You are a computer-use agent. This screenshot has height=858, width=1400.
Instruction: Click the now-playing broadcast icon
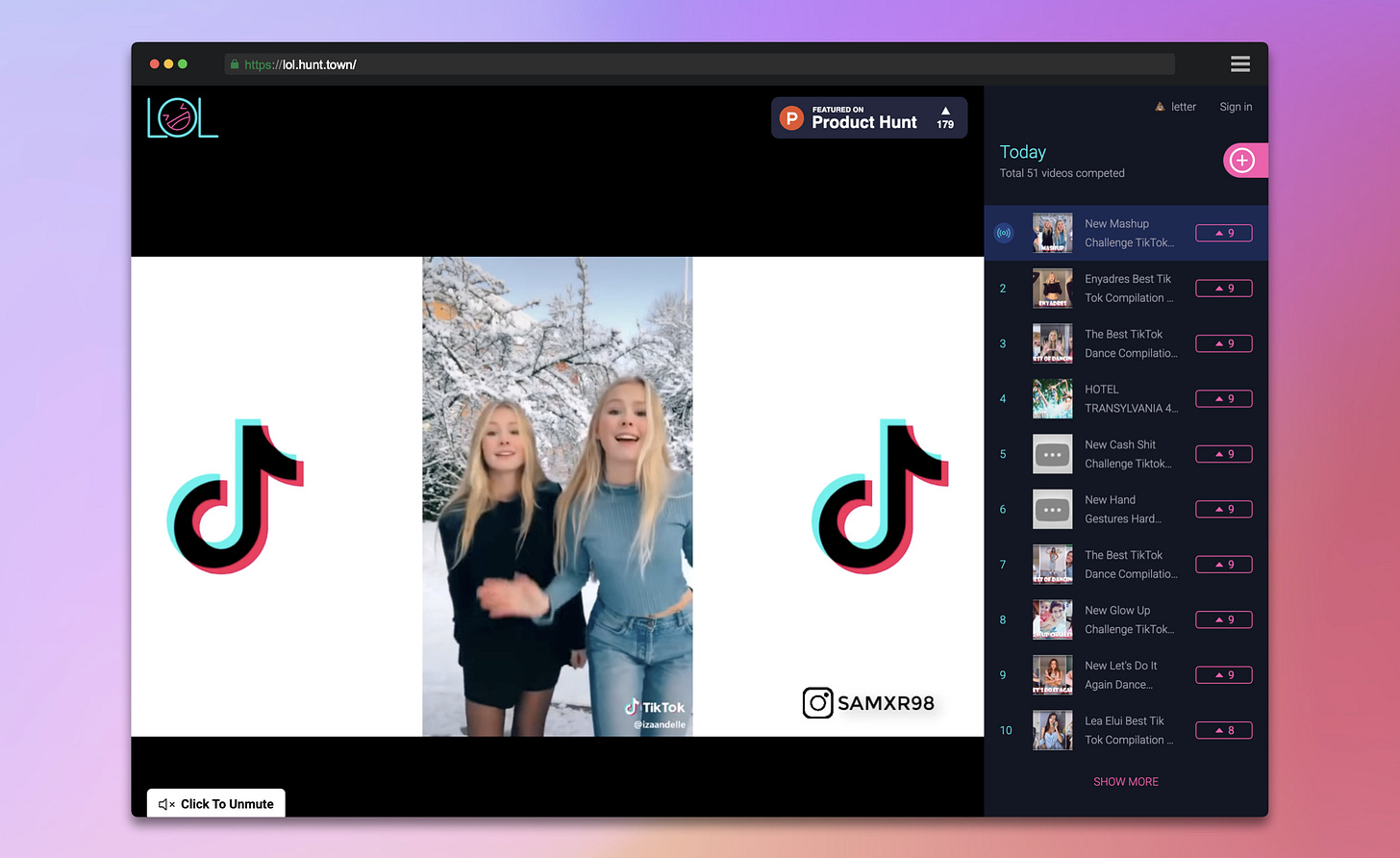click(x=1004, y=233)
